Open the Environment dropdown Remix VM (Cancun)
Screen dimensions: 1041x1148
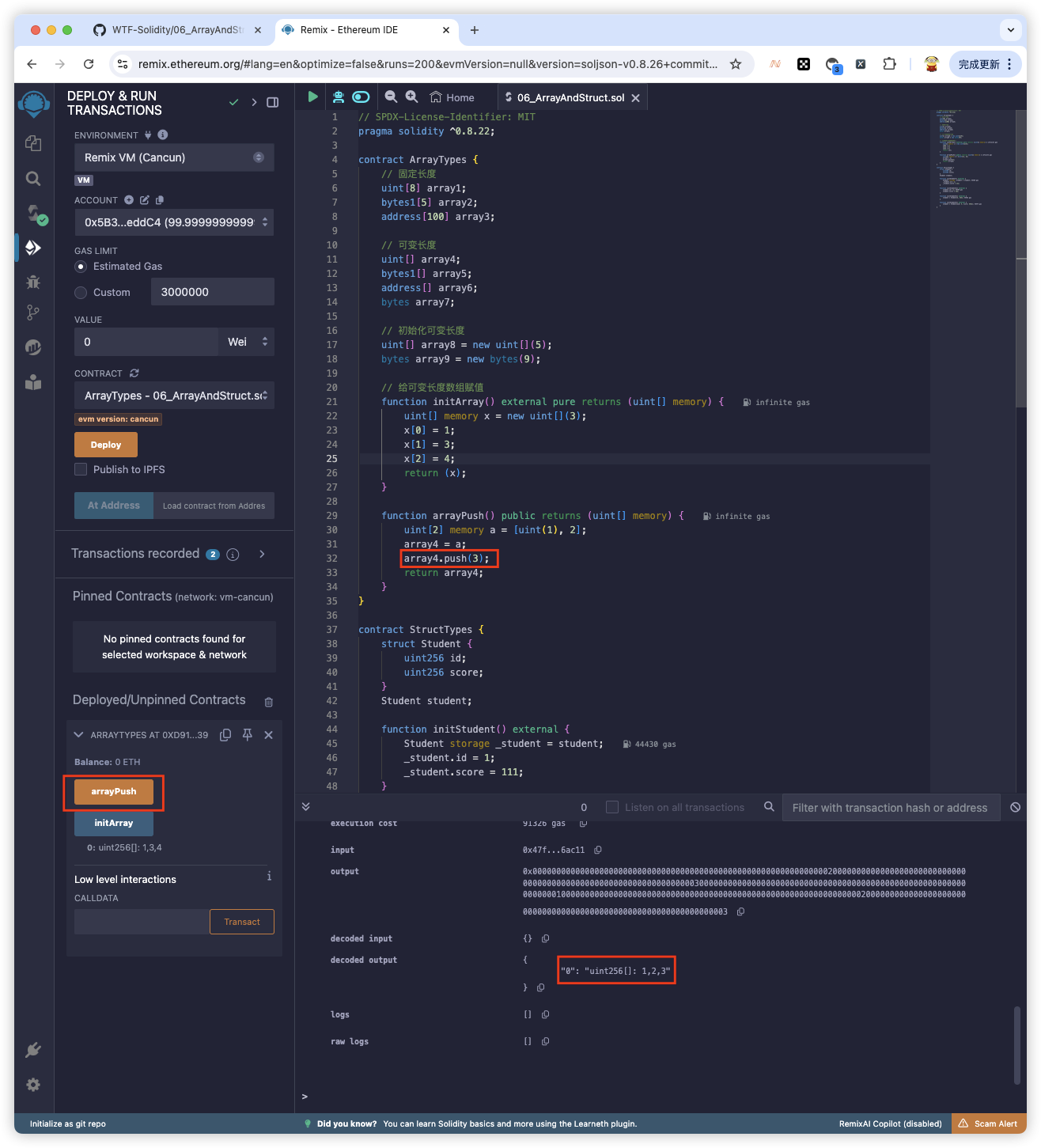[174, 157]
